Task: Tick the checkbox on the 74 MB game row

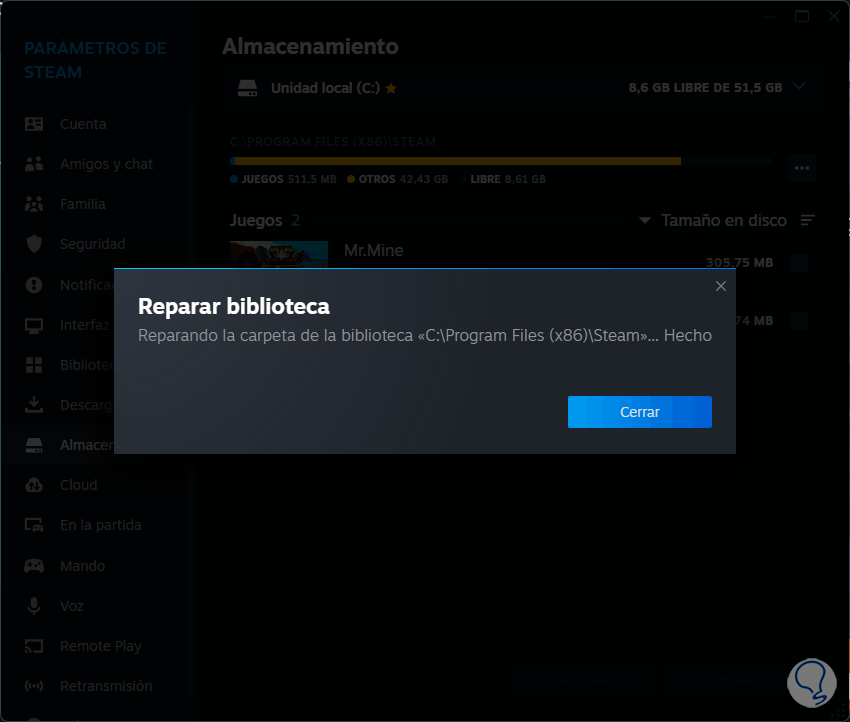Action: (799, 321)
